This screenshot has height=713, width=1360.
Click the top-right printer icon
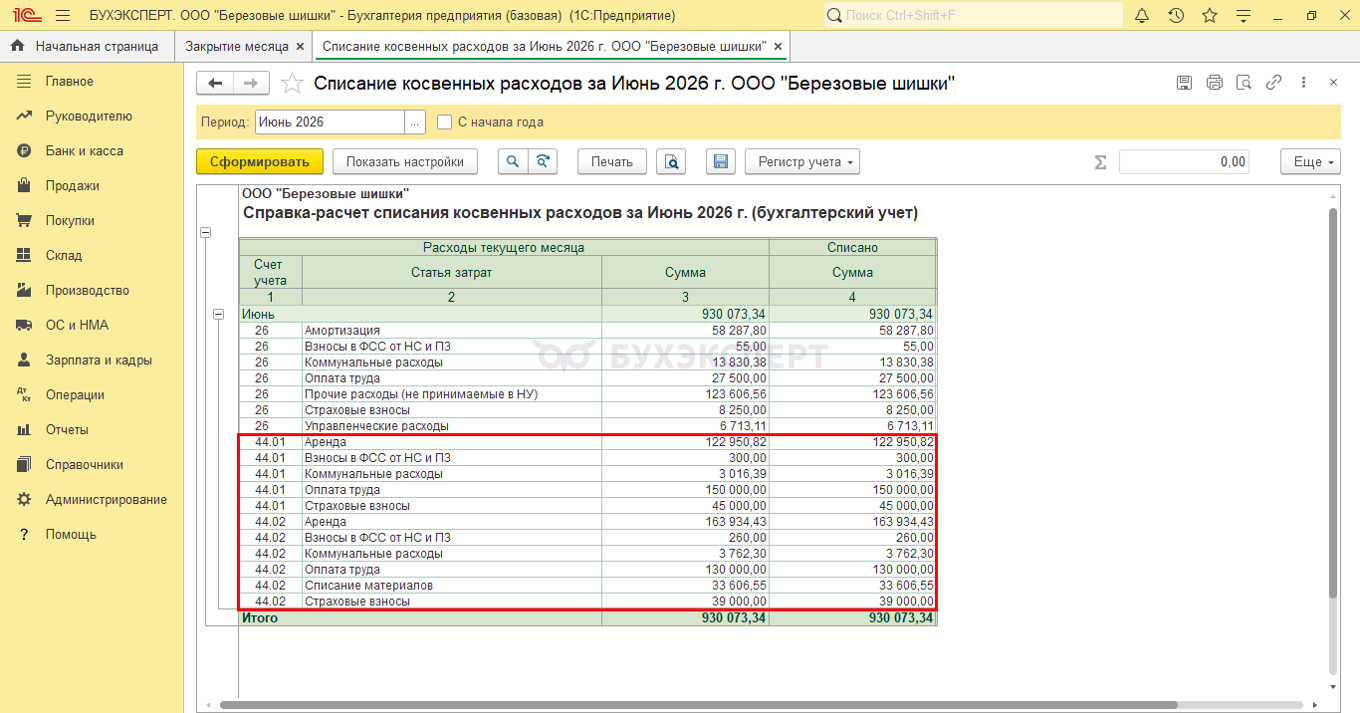click(x=1214, y=83)
